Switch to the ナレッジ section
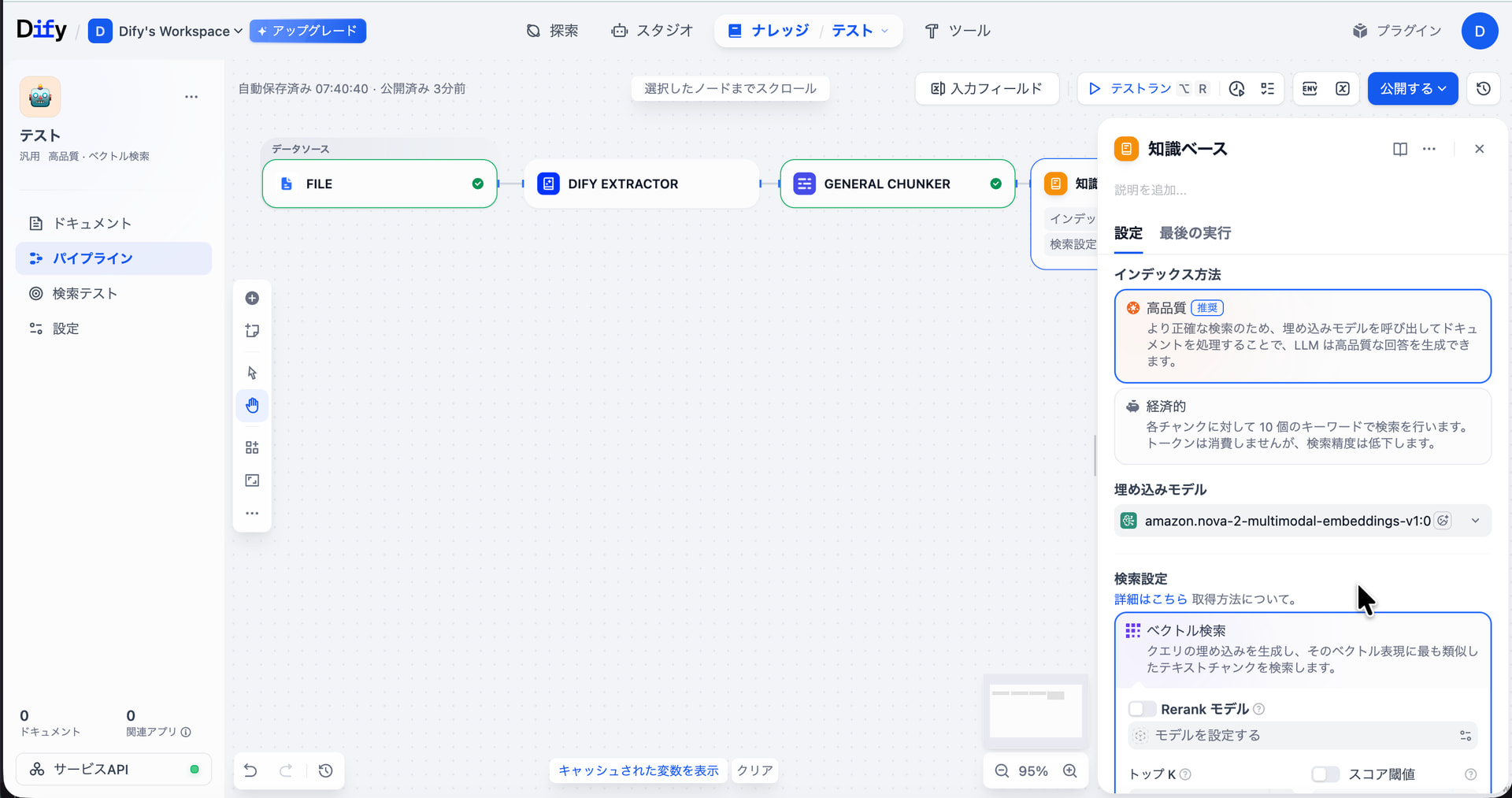 point(768,31)
